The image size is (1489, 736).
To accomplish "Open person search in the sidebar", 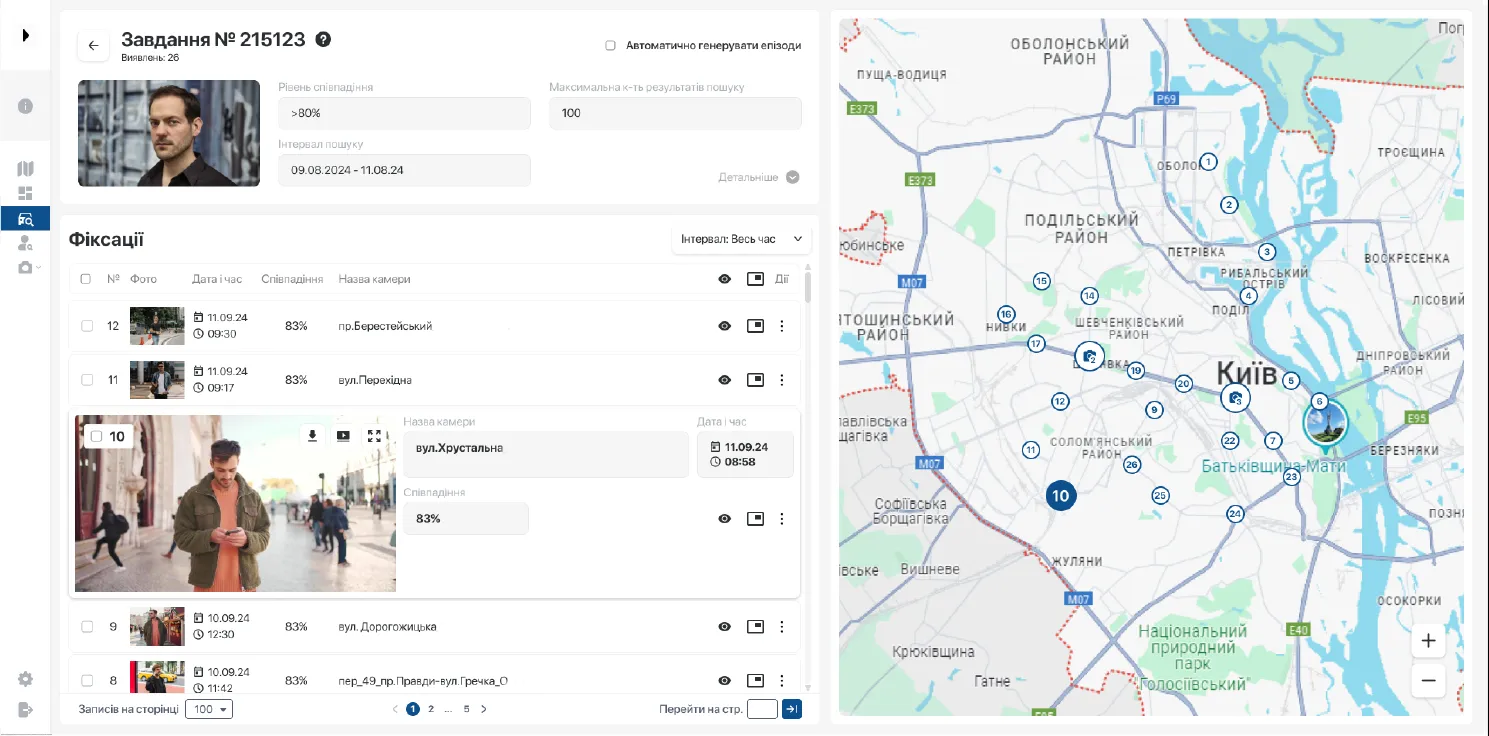I will 25,243.
